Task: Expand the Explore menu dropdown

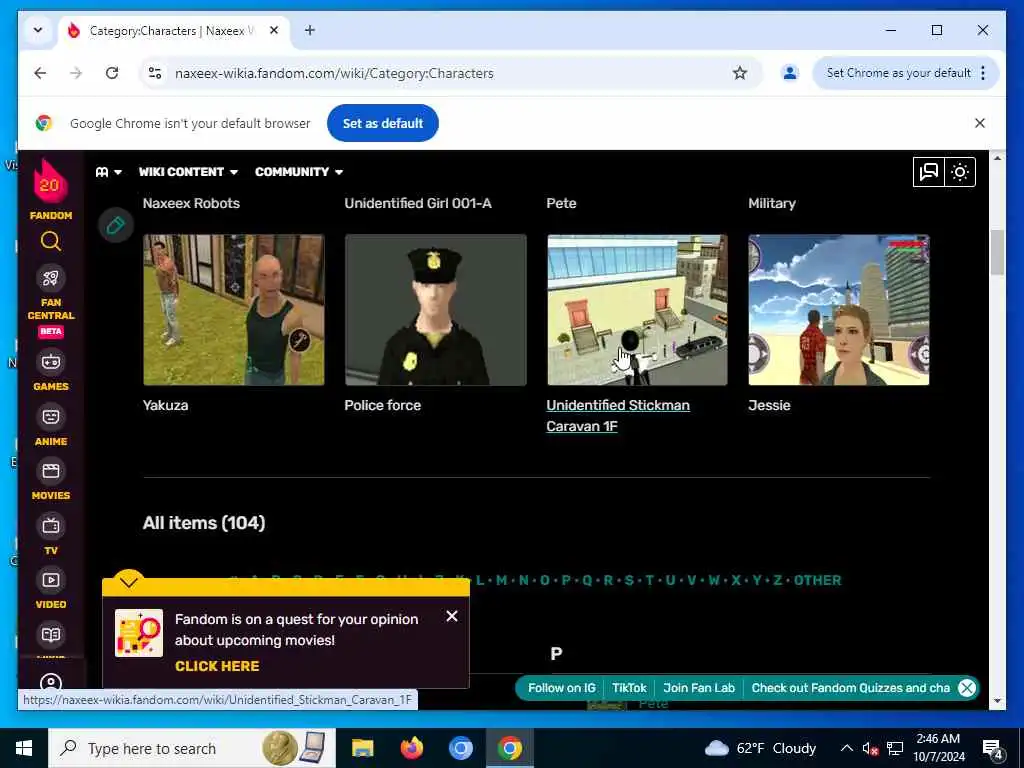Action: (x=108, y=172)
